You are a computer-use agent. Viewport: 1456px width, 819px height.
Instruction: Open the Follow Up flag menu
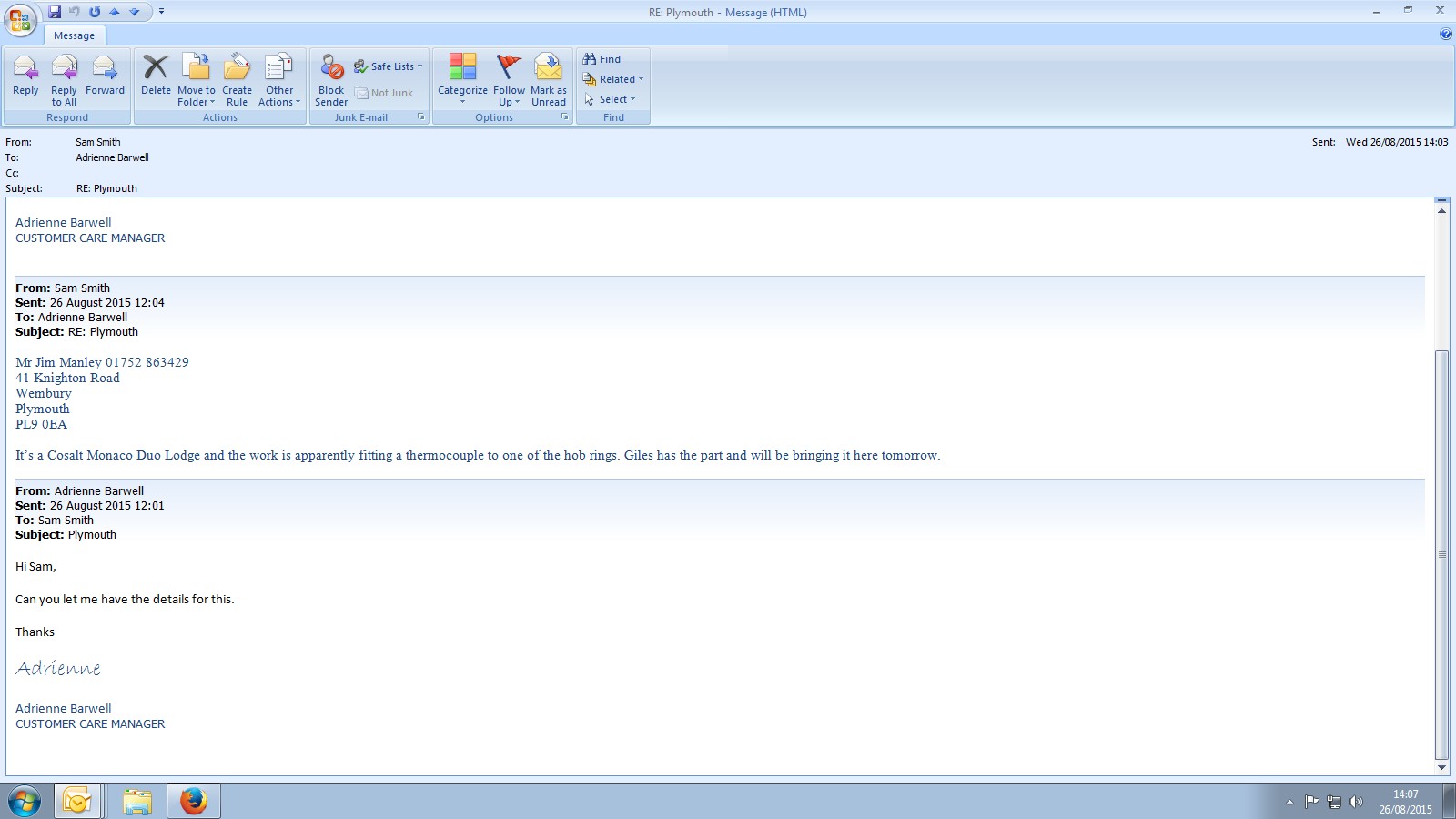click(509, 79)
